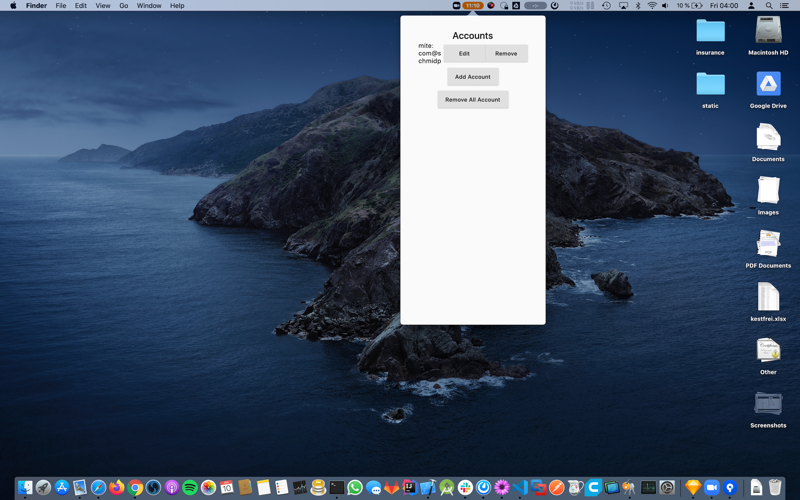
Task: Open Spotlight search magnifier in menu bar
Action: [768, 6]
